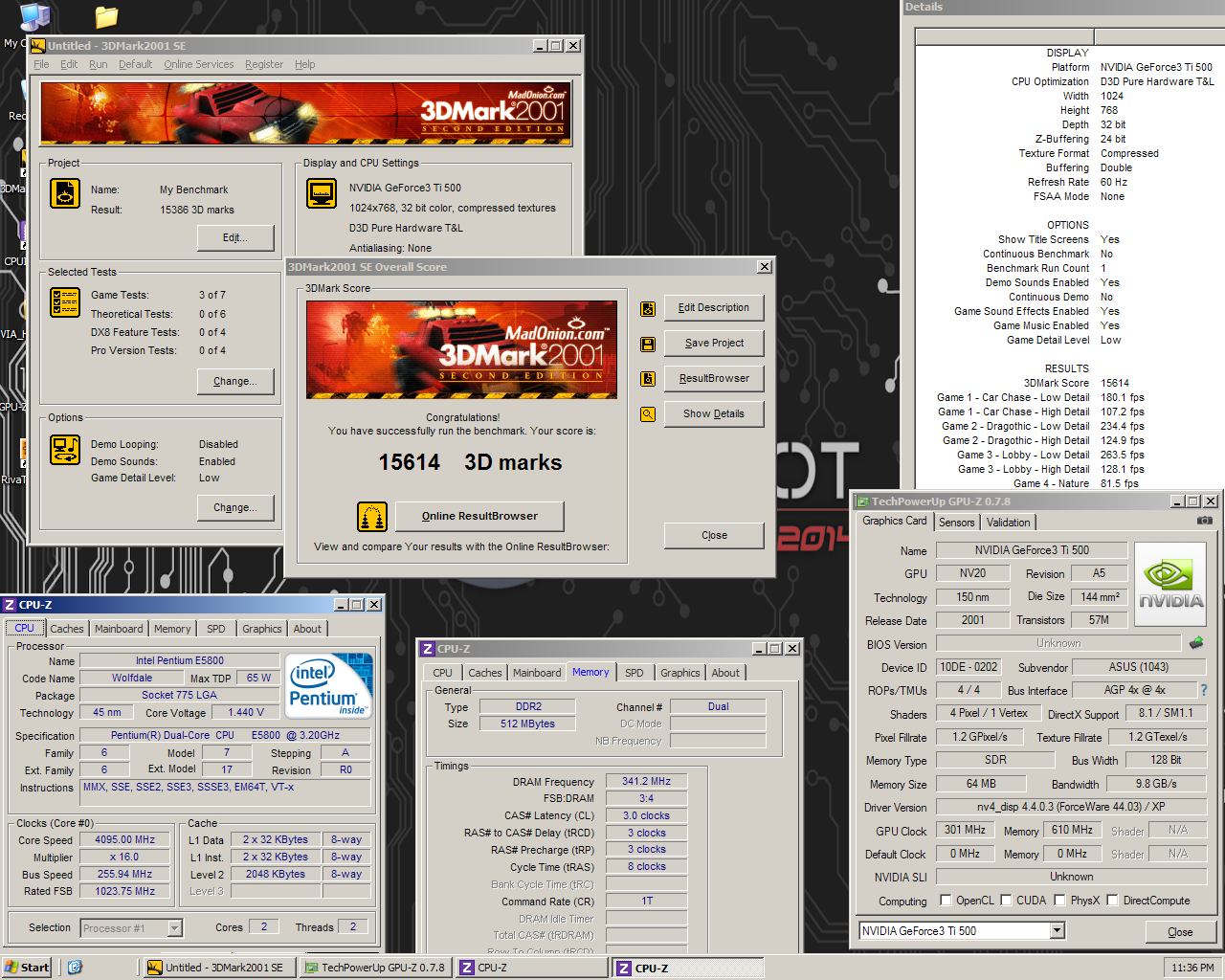Click the Online ResultBrowser abacus icon
The width and height of the screenshot is (1225, 980).
(372, 517)
